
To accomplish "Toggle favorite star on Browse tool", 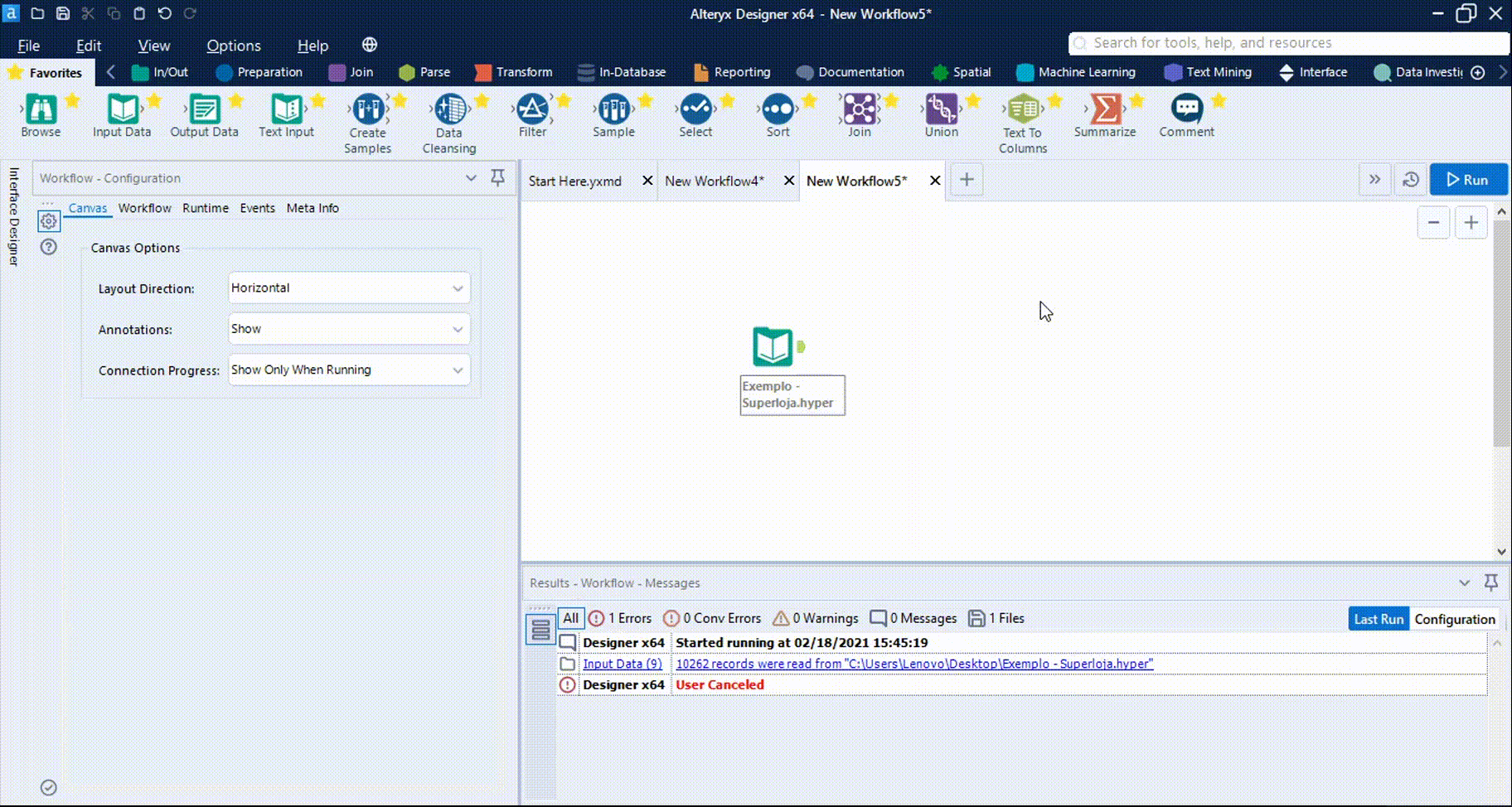I will (x=72, y=100).
